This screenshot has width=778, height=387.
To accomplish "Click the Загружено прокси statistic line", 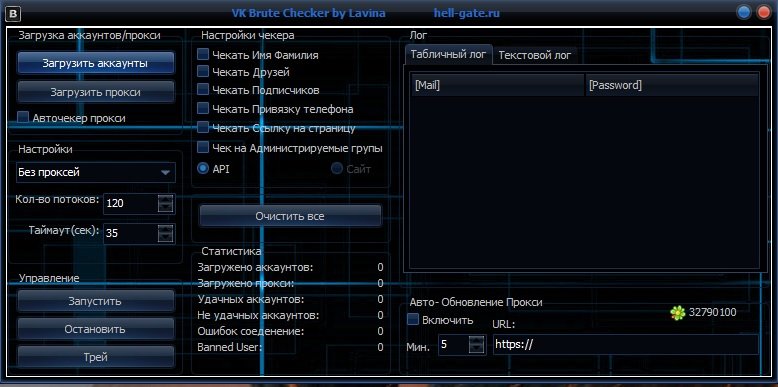I will click(290, 283).
